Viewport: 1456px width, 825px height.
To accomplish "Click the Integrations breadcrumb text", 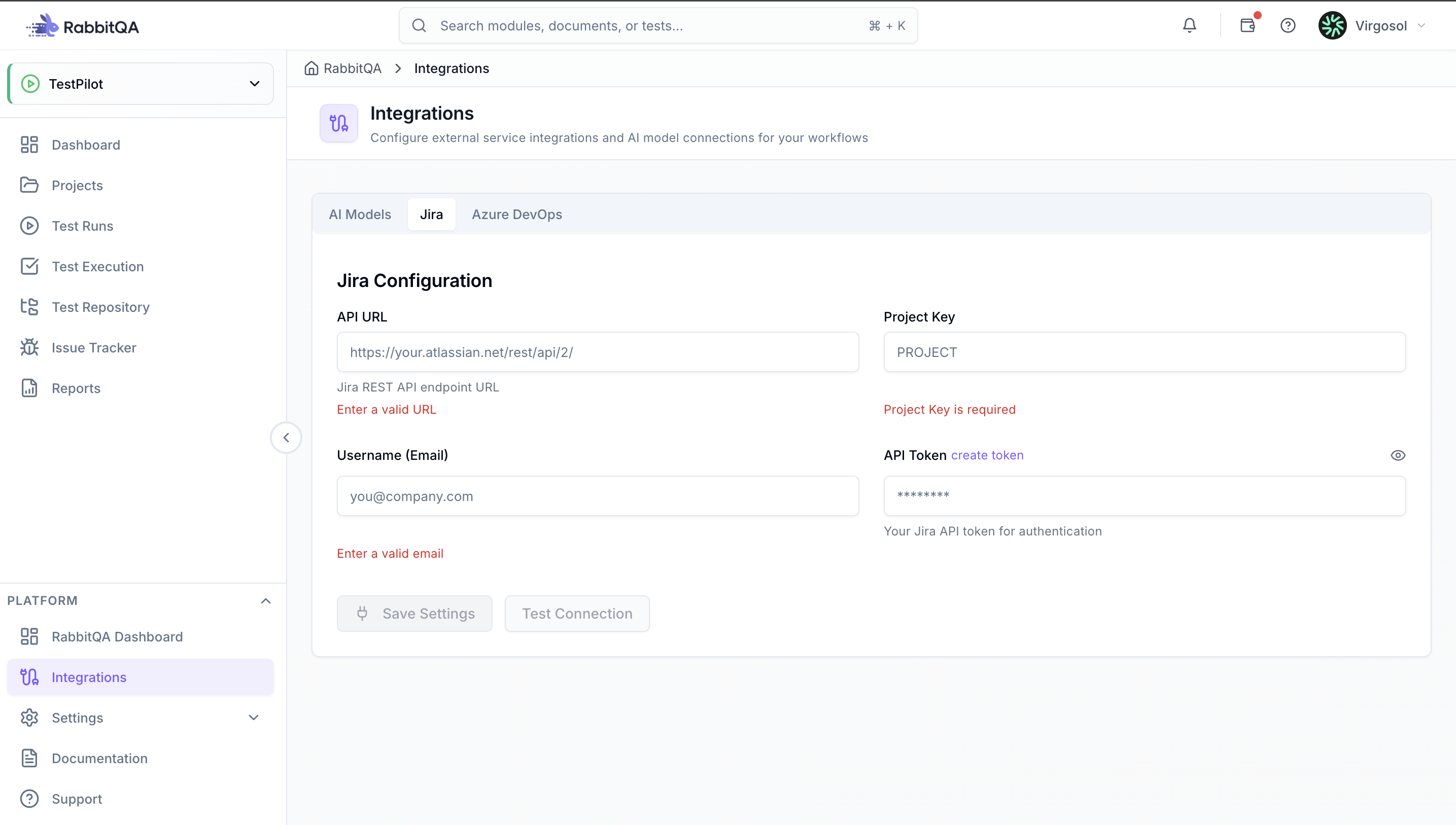I will (451, 68).
